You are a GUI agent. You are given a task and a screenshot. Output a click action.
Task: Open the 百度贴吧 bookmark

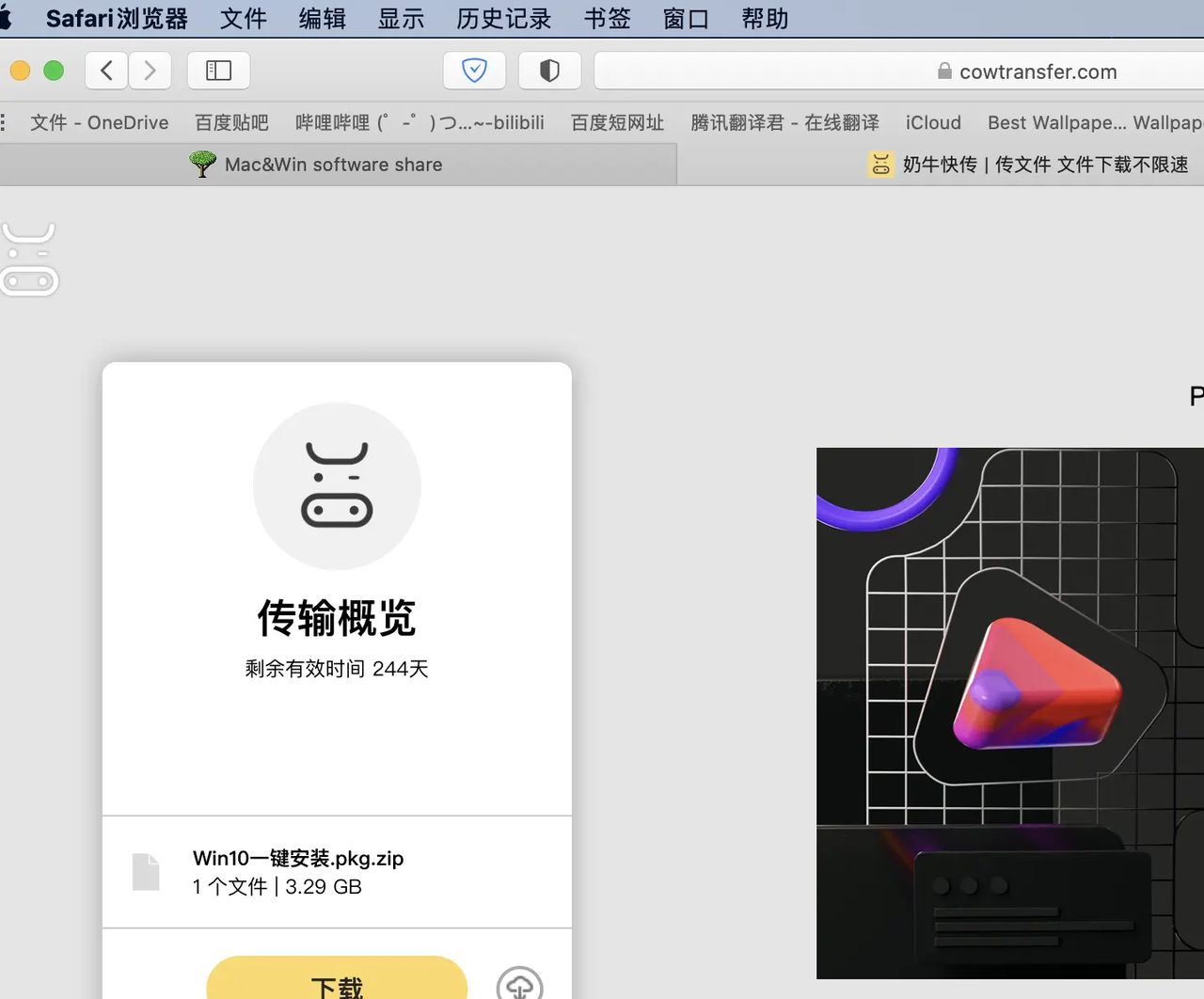pyautogui.click(x=231, y=122)
